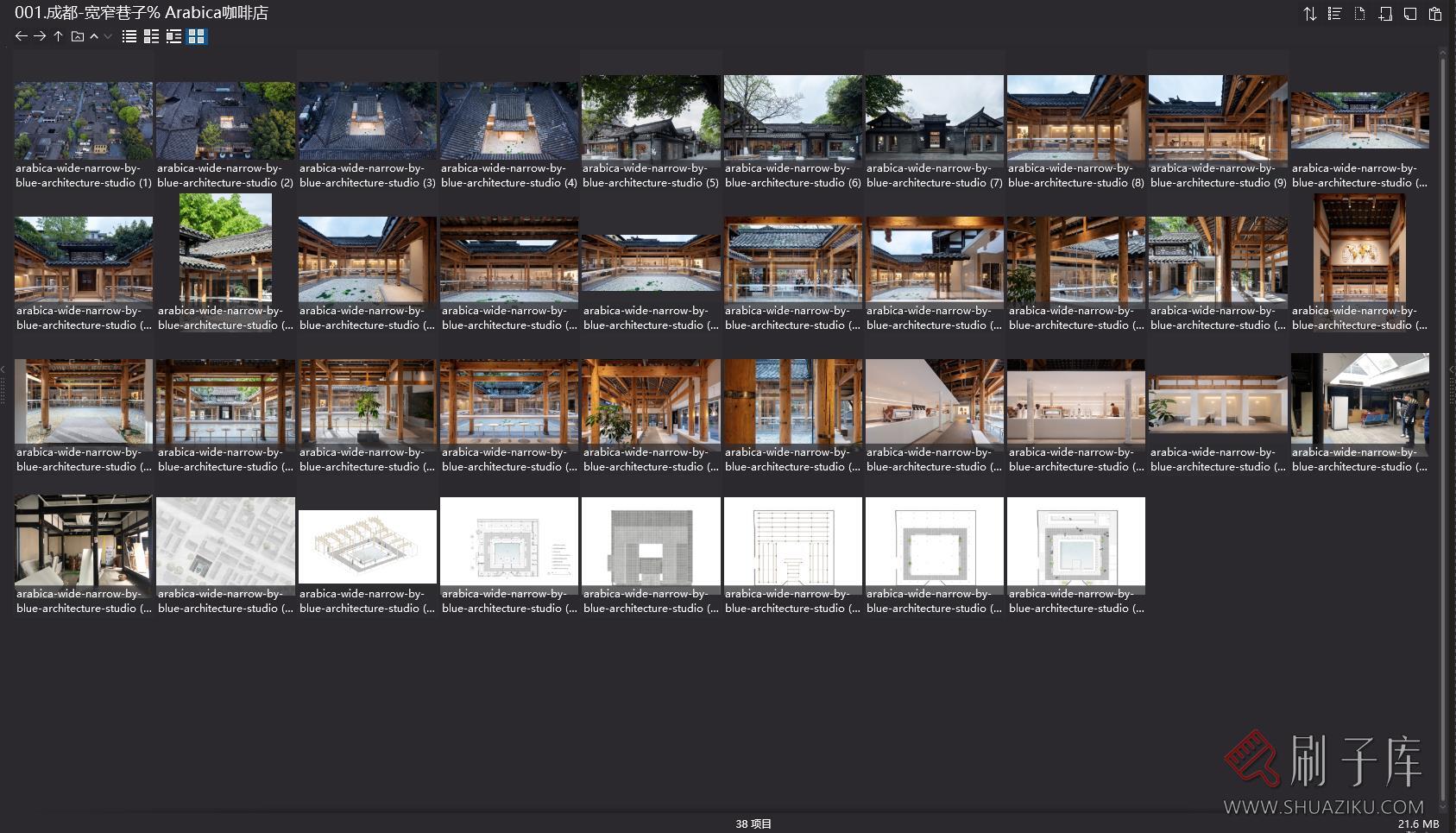Switch to details list view
This screenshot has width=1456, height=833.
(x=151, y=36)
